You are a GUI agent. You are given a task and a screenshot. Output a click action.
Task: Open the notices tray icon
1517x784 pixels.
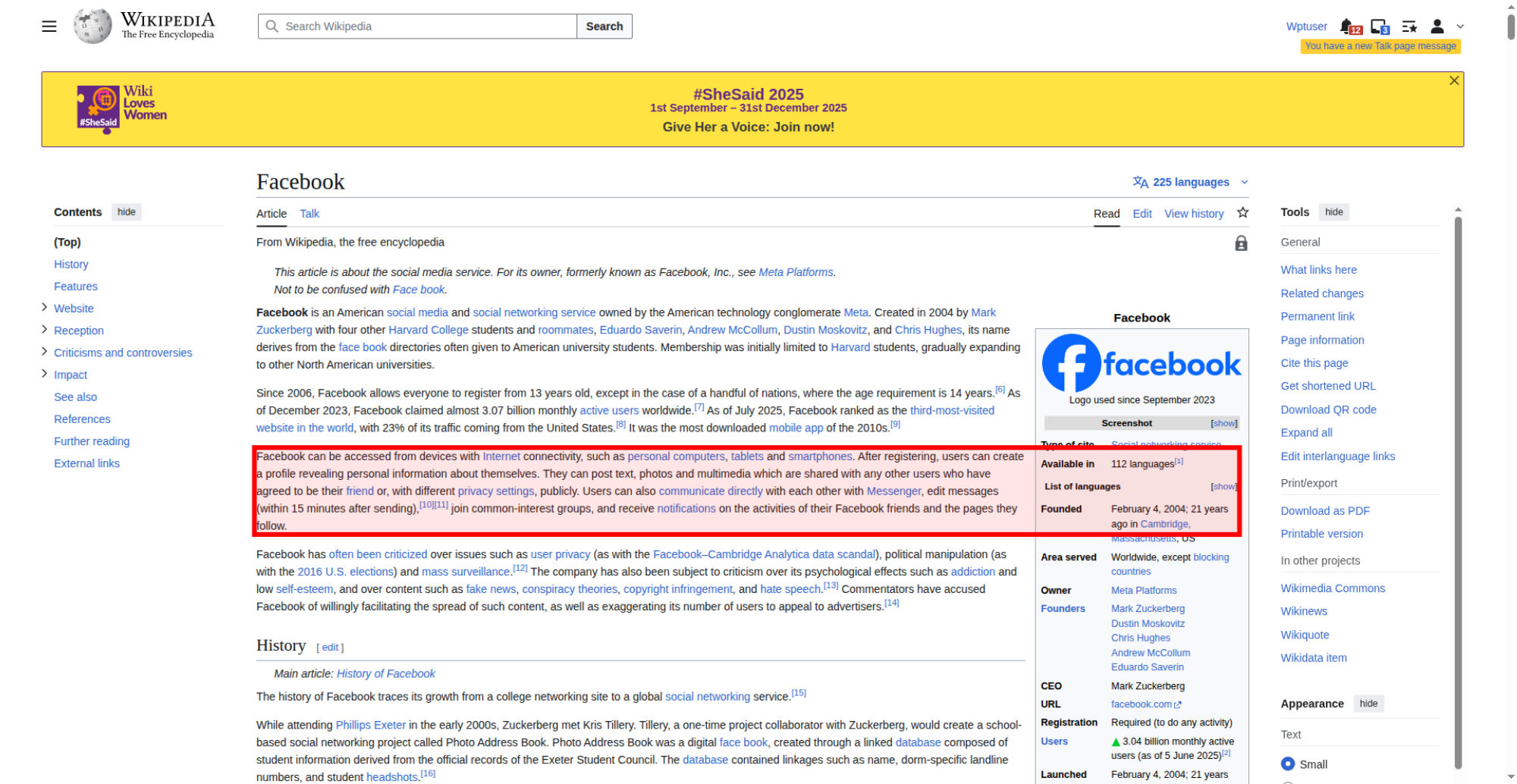[x=1379, y=27]
